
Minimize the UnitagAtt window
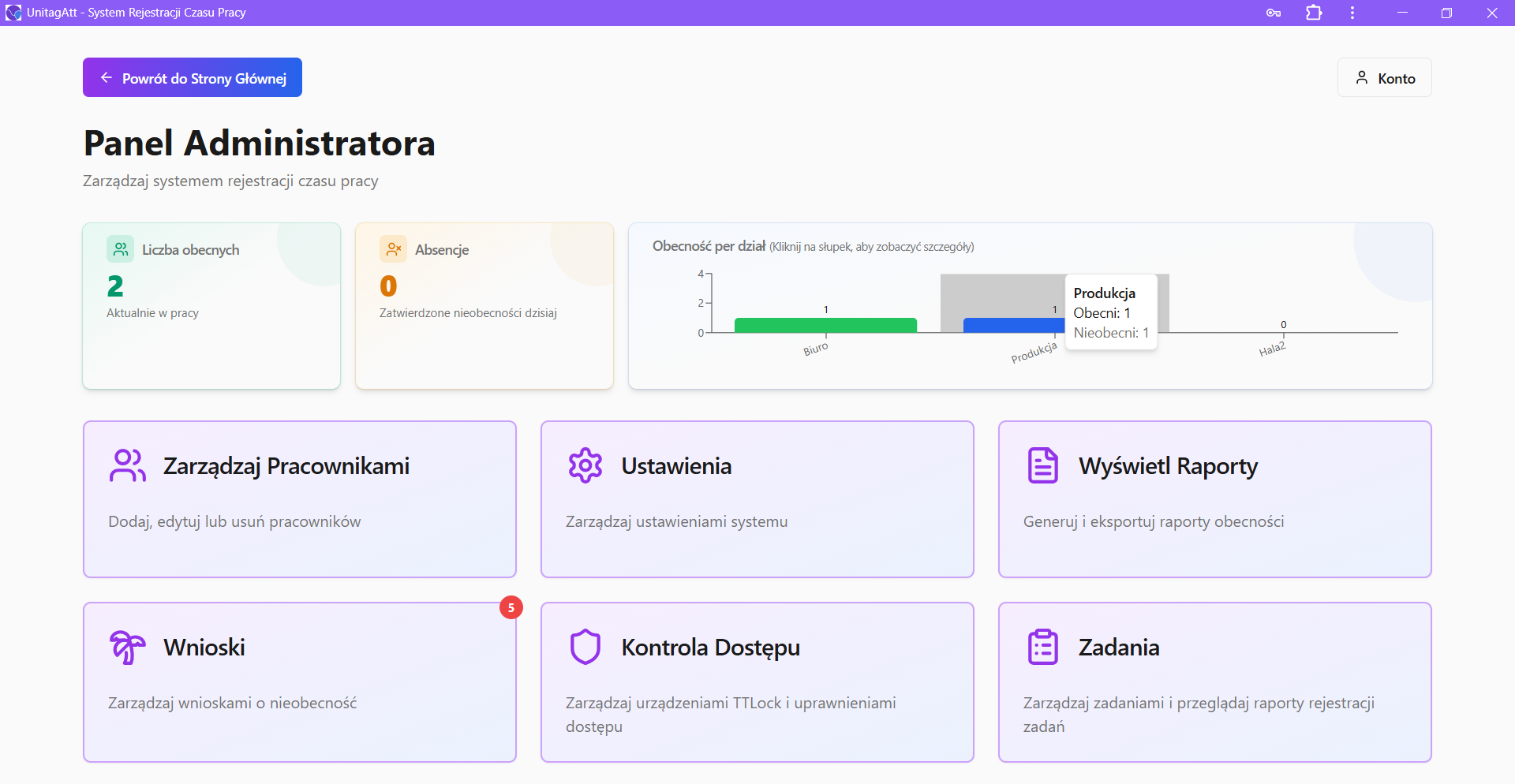[x=1402, y=13]
